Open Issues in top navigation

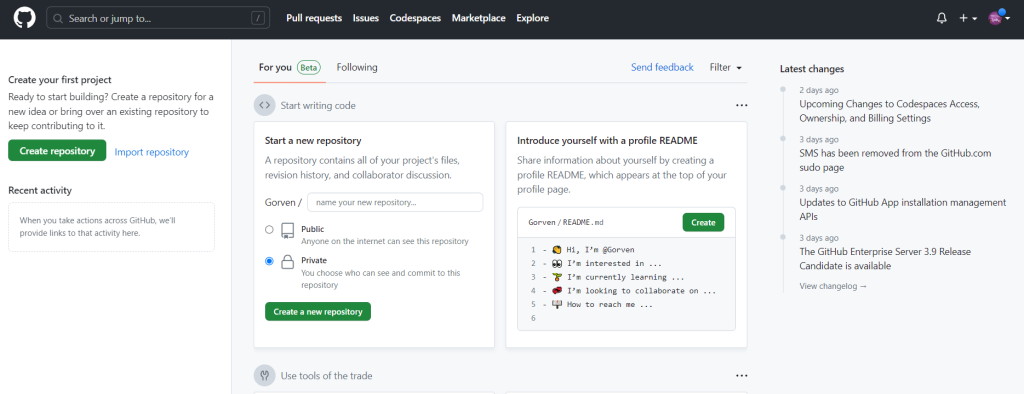point(366,18)
